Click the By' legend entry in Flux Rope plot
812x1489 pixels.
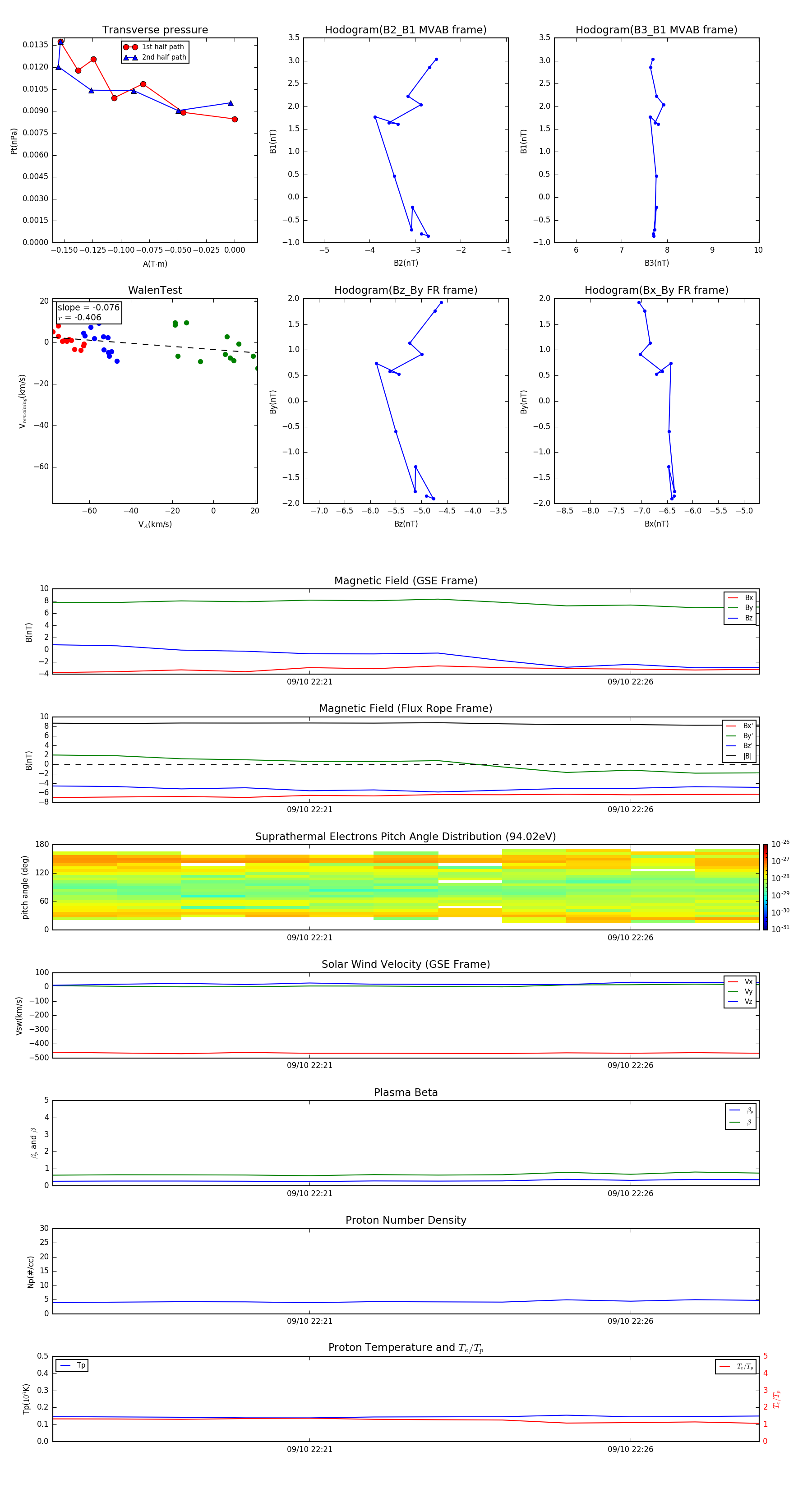pos(740,736)
